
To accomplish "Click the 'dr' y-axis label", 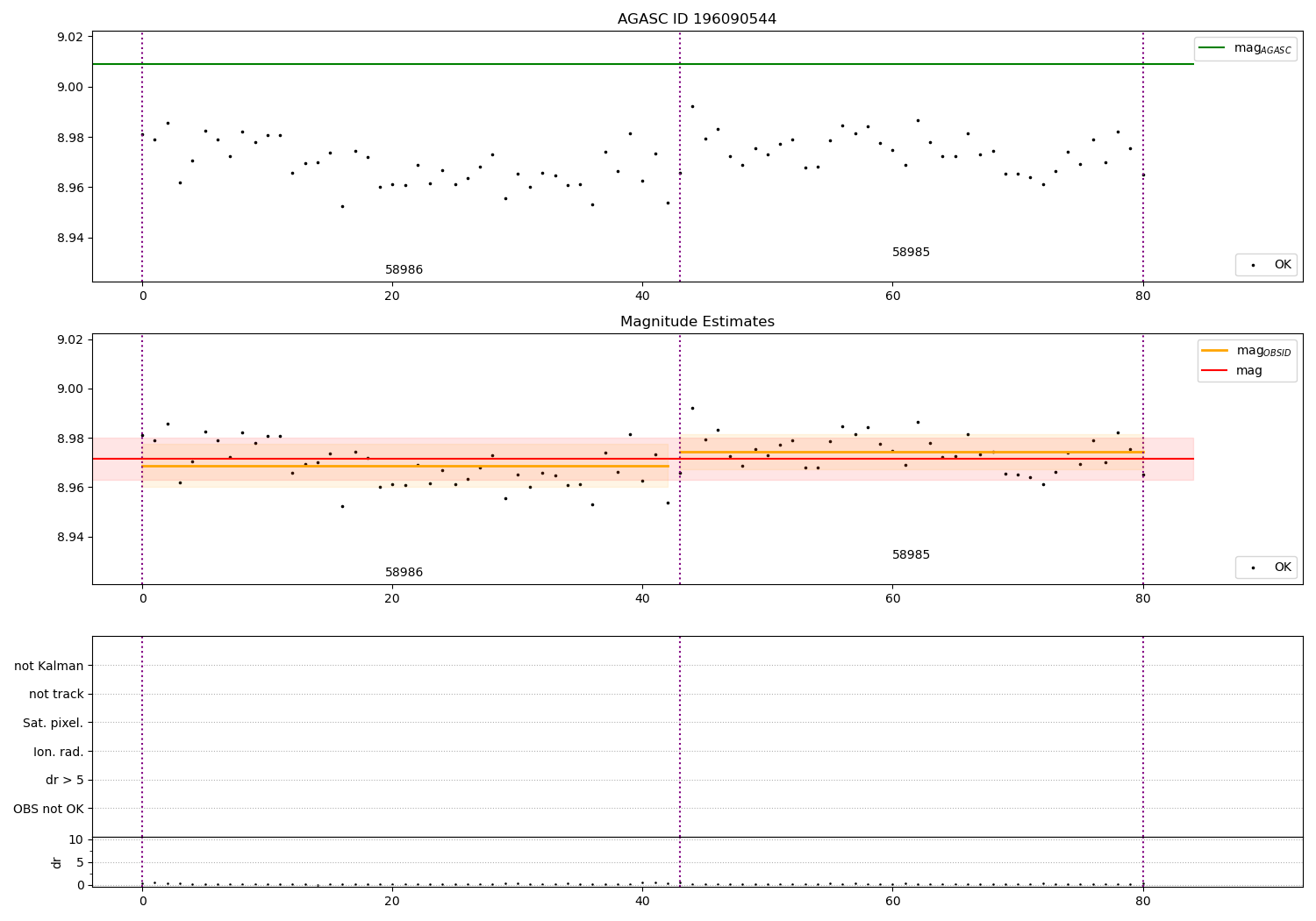I will click(57, 862).
